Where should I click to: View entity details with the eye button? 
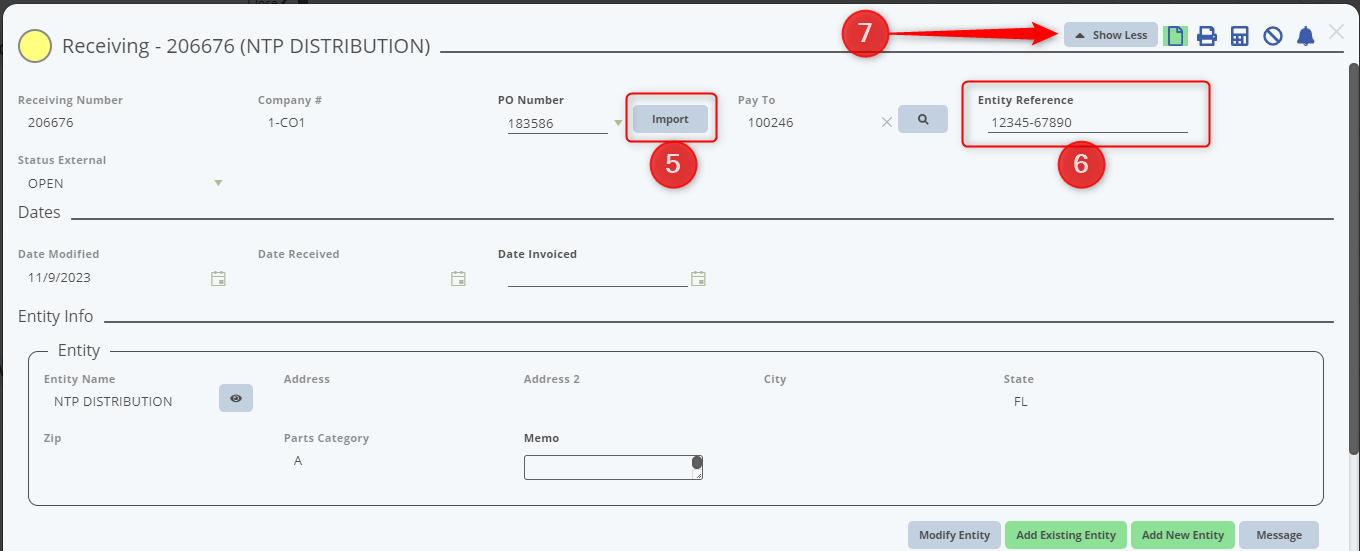236,398
